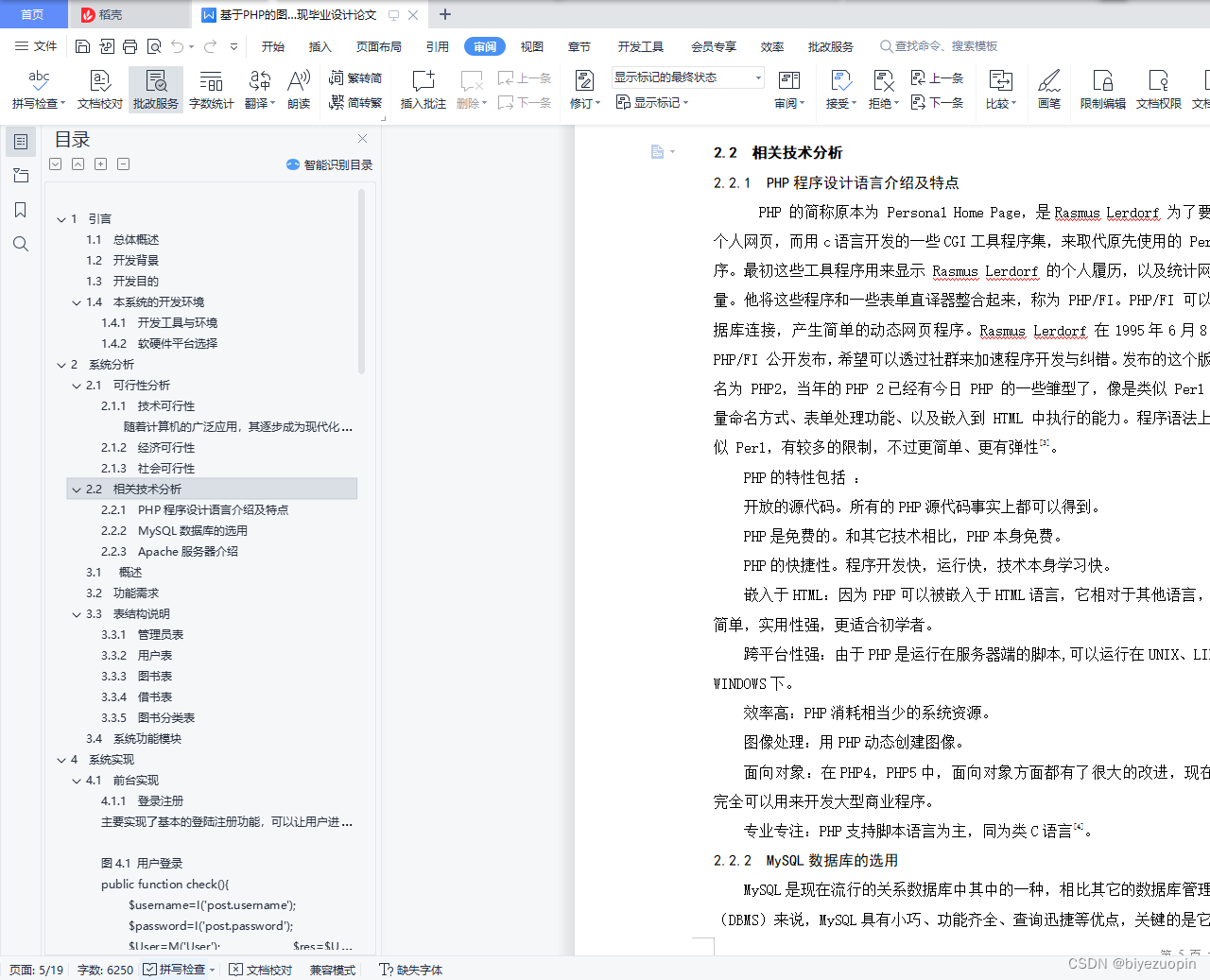The height and width of the screenshot is (980, 1210).
Task: Close the 目录 navigation pane
Action: coord(362,139)
